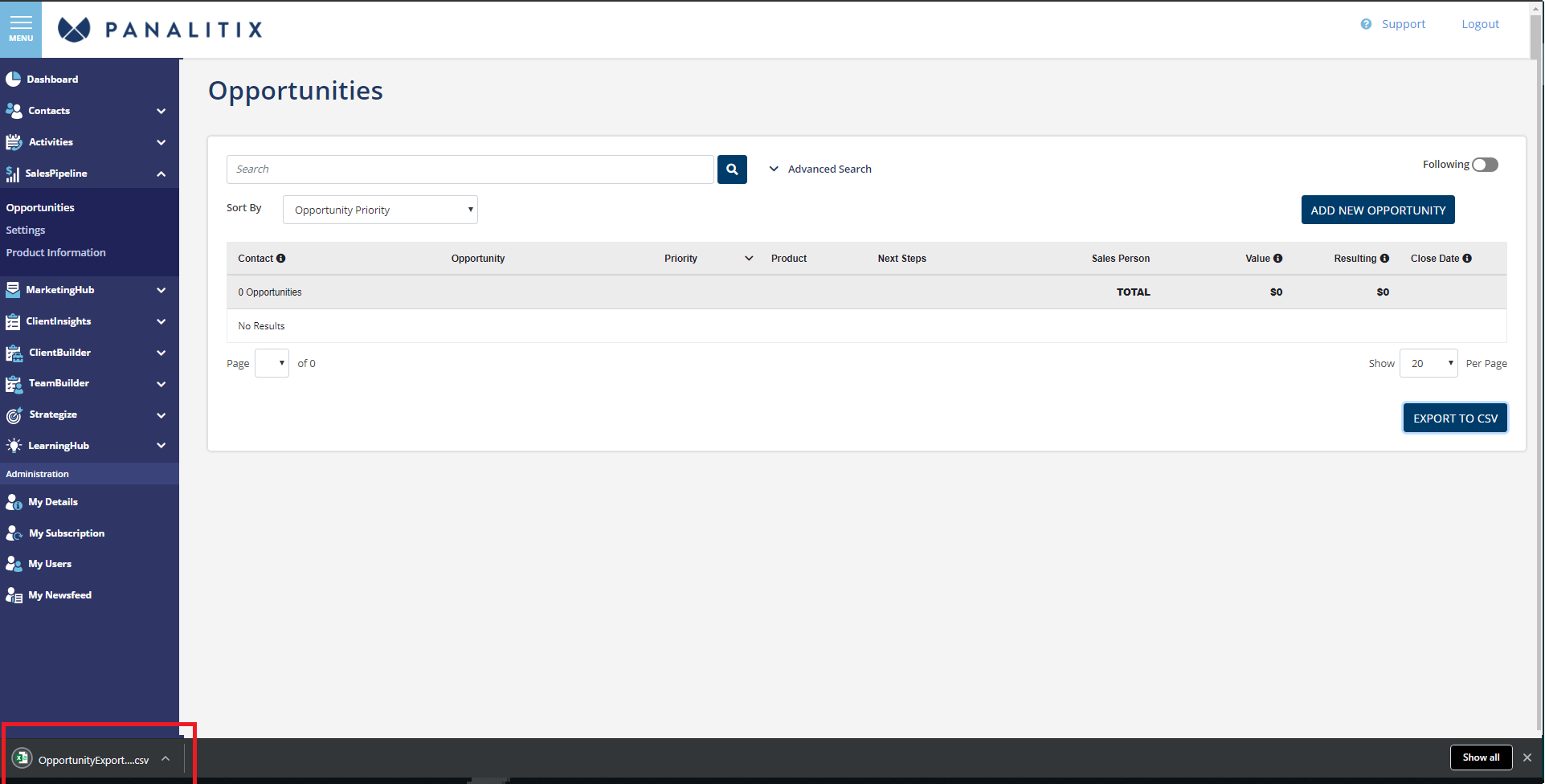Click the My Subscription icon
The height and width of the screenshot is (784, 1545).
click(x=14, y=533)
